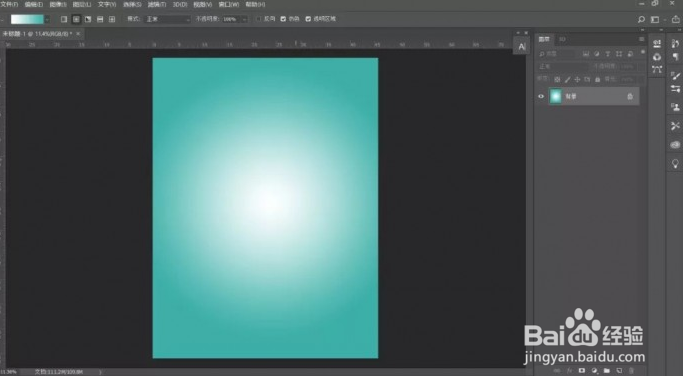Switch to the 图层 panel tab
Viewport: 683px width, 381px height.
[544, 39]
